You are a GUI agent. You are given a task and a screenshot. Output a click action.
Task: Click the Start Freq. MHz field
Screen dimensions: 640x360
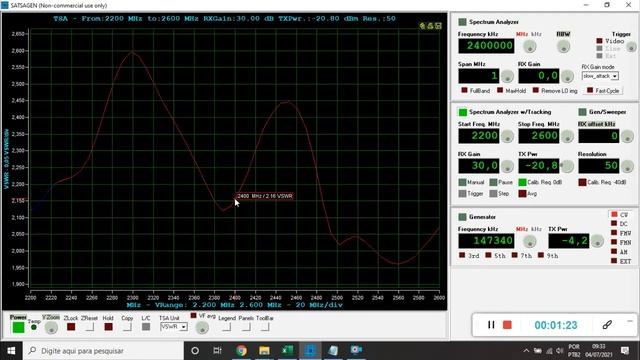(478, 136)
